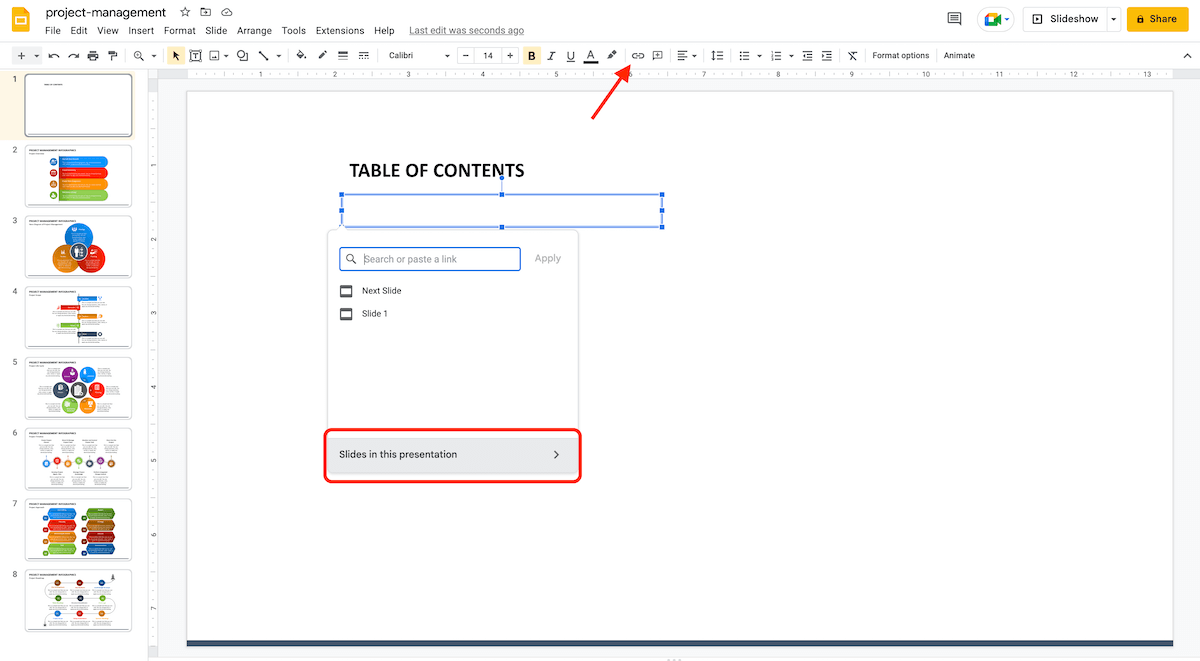Click the Share button
The height and width of the screenshot is (661, 1200).
pos(1157,18)
